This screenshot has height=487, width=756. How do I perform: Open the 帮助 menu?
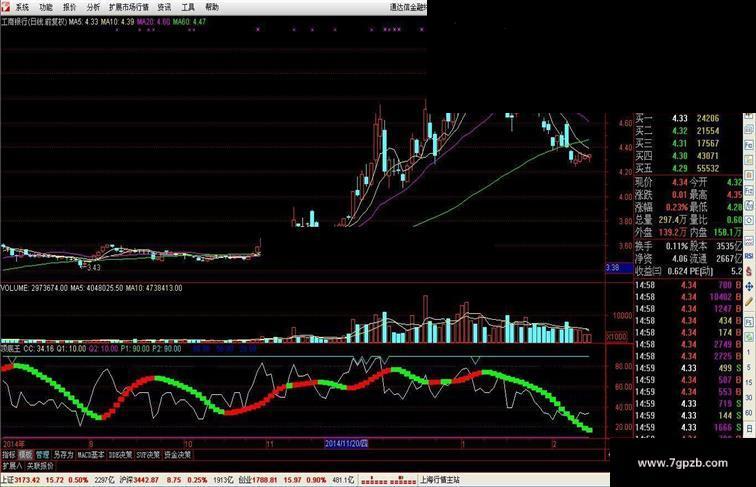pos(212,7)
